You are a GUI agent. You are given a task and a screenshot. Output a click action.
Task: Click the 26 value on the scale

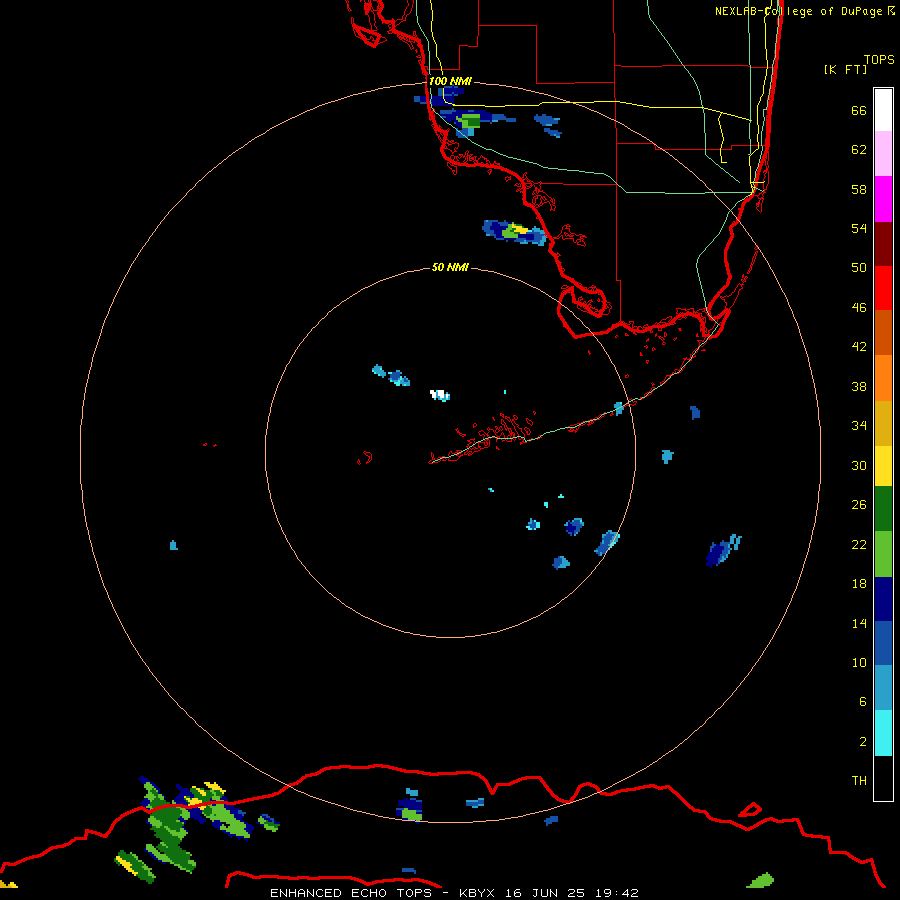point(859,505)
